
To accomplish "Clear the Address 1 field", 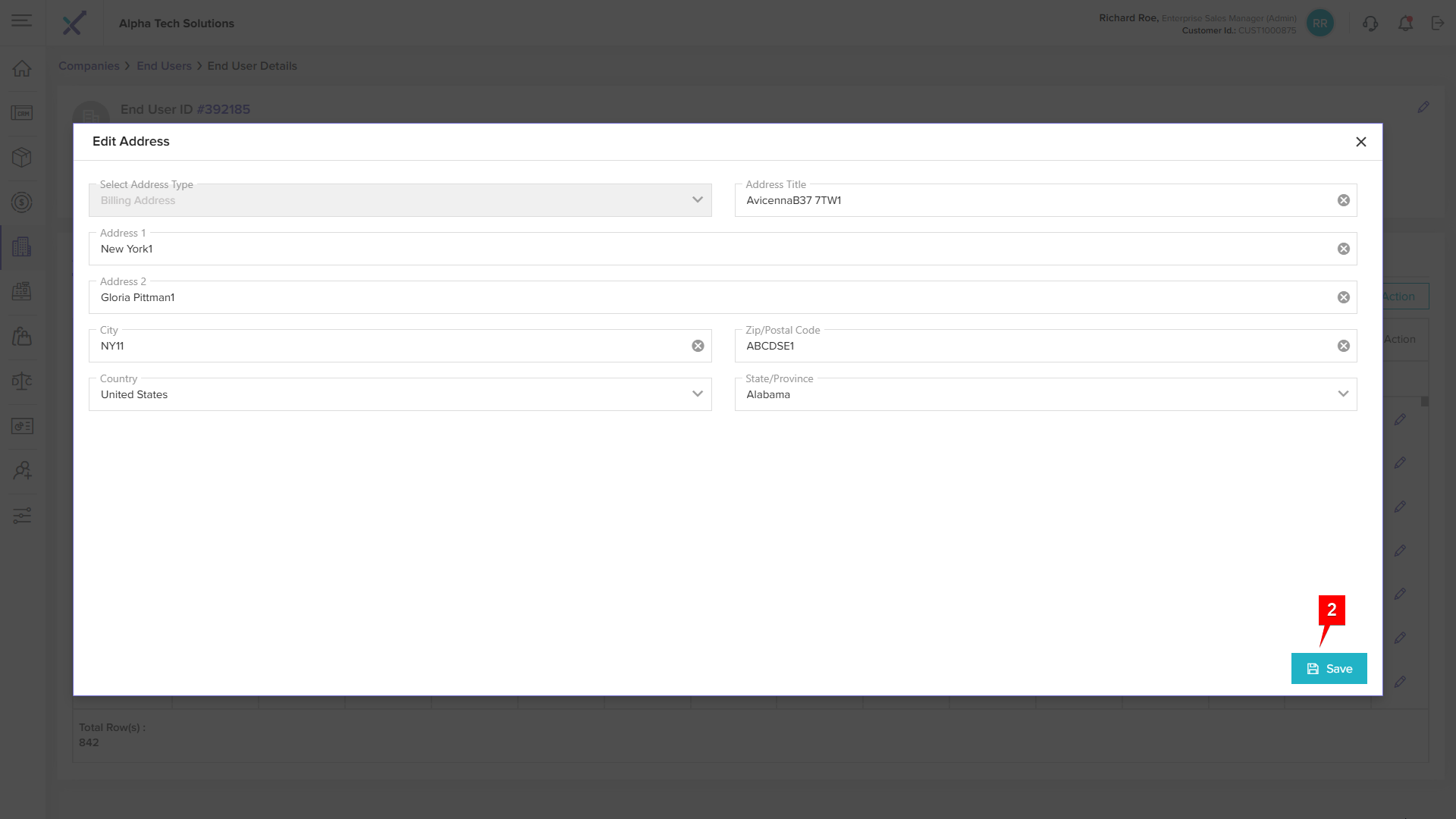I will tap(1343, 249).
